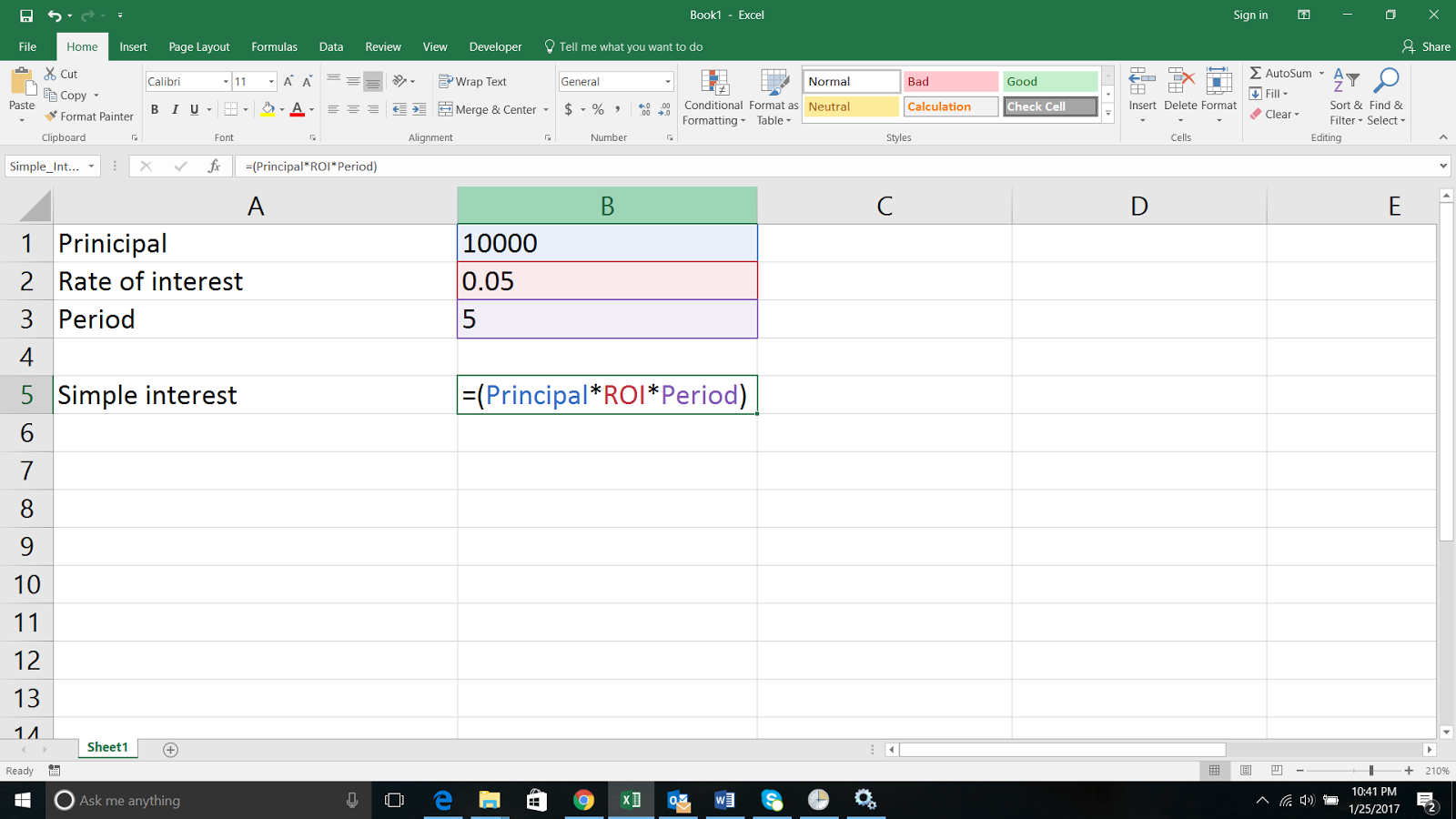Toggle Merge & Center on selection
This screenshot has height=819, width=1456.
(487, 109)
